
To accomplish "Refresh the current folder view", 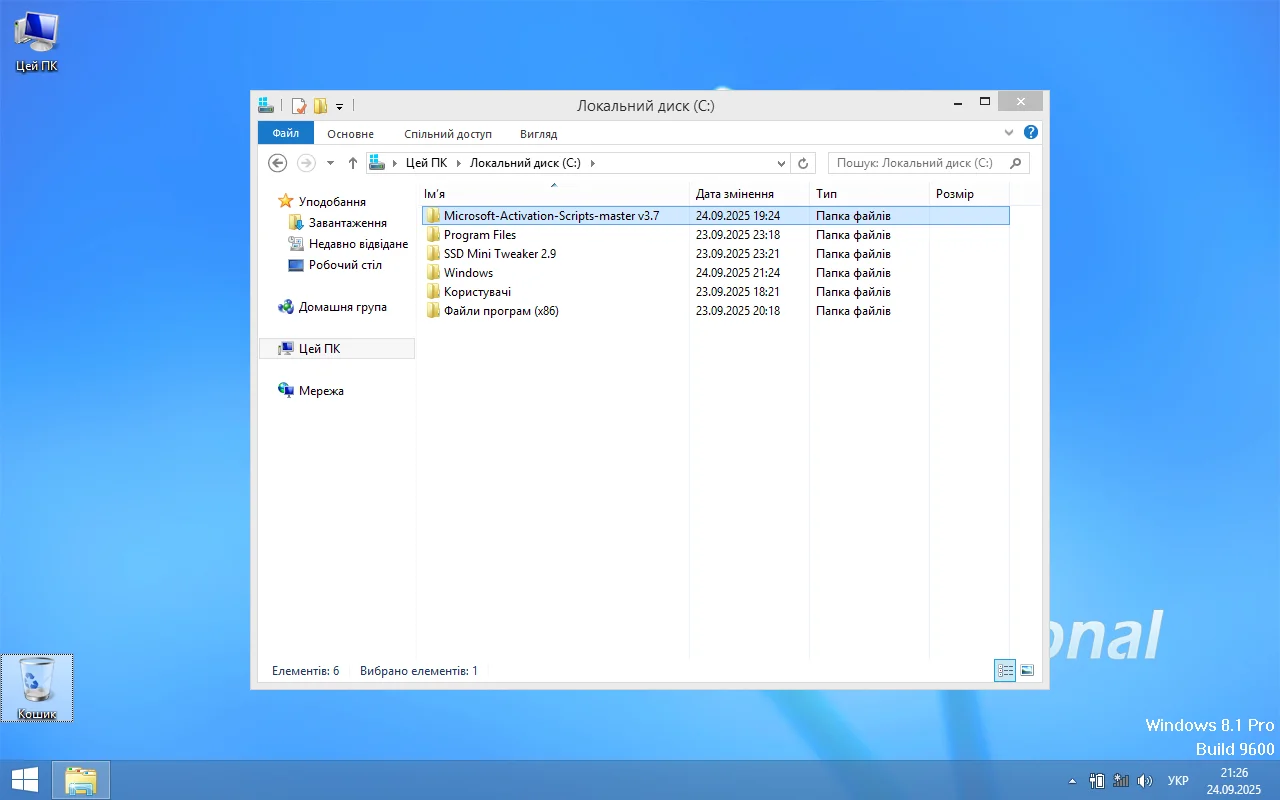I will click(803, 163).
